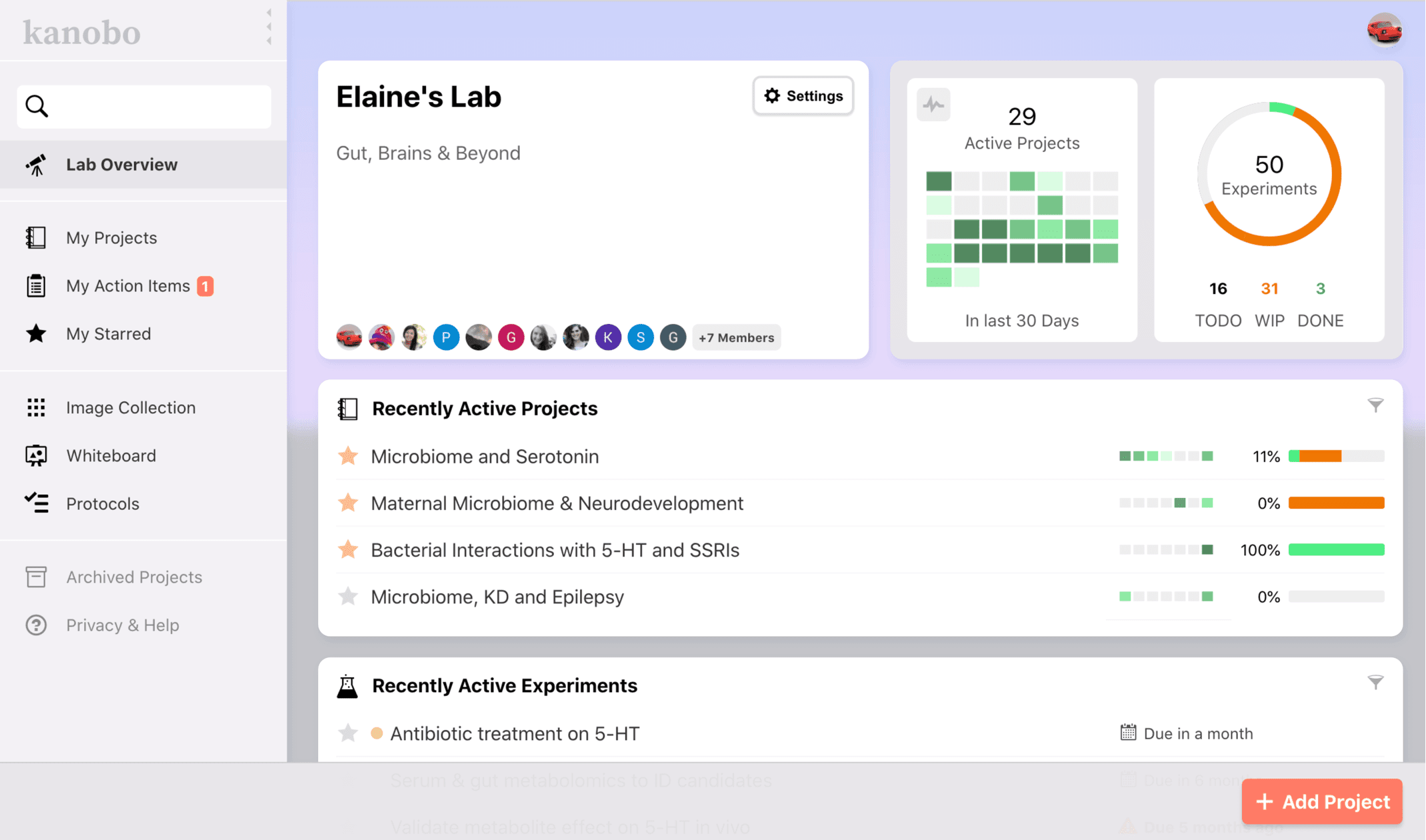Collapse the sidebar using the arrows handle
The height and width of the screenshot is (840, 1426).
point(269,27)
